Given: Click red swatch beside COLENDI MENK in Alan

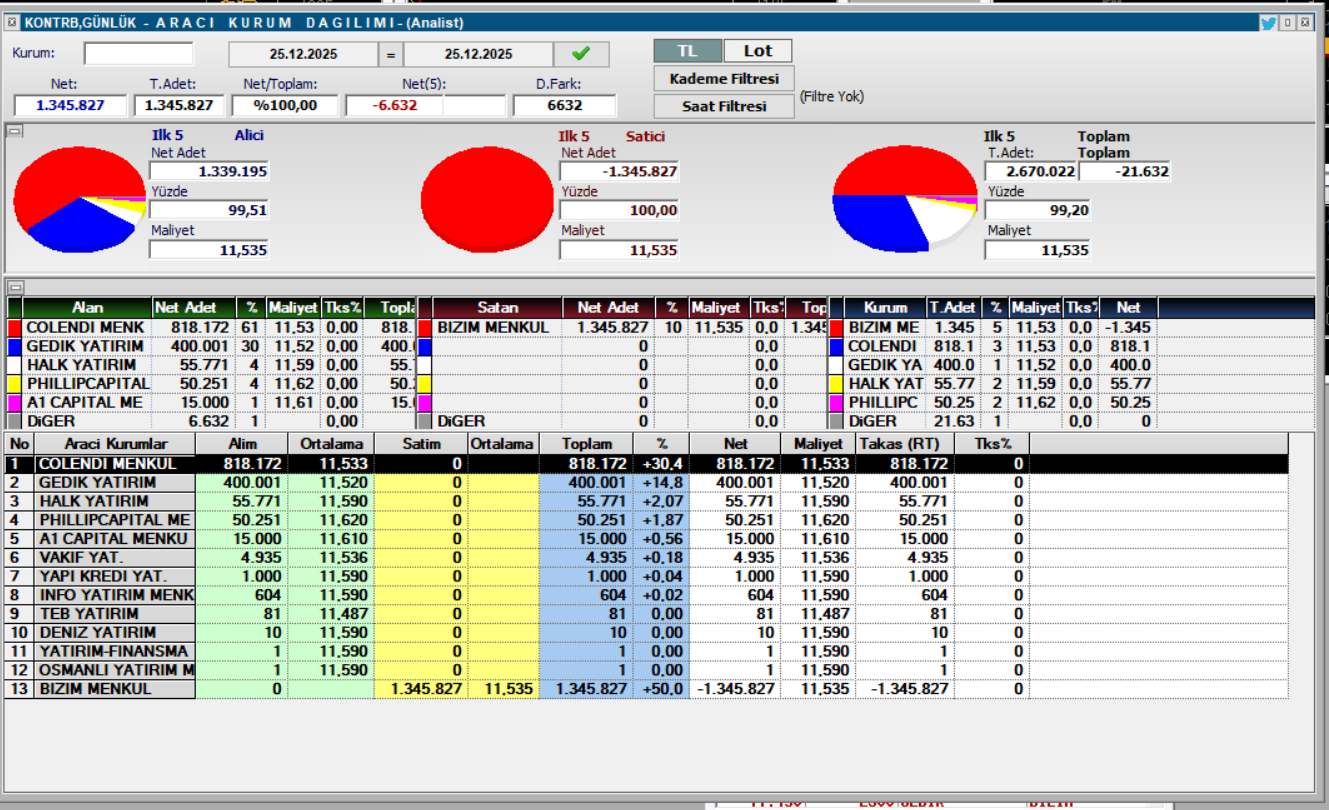Looking at the screenshot, I should pos(14,327).
